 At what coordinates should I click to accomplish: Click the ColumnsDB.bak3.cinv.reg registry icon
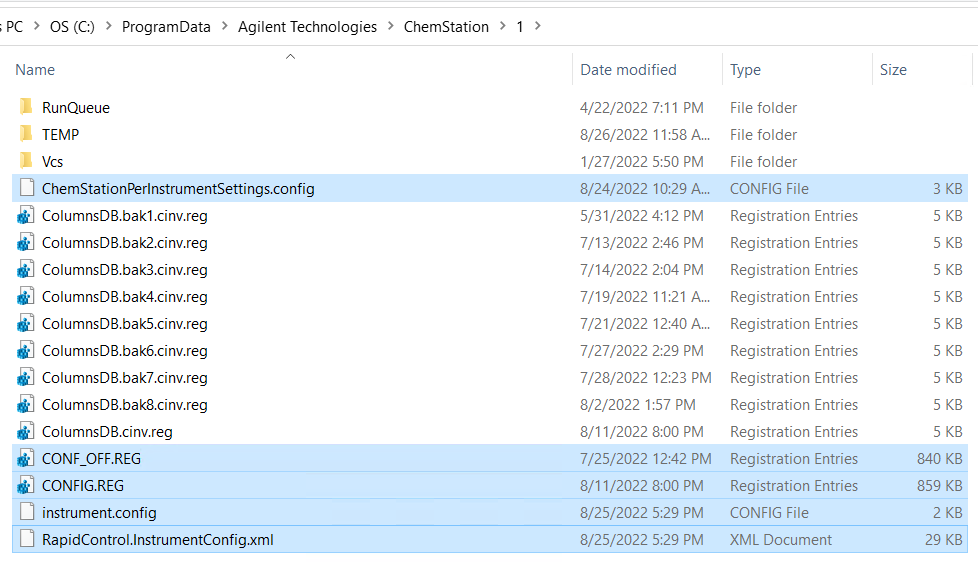pyautogui.click(x=25, y=269)
